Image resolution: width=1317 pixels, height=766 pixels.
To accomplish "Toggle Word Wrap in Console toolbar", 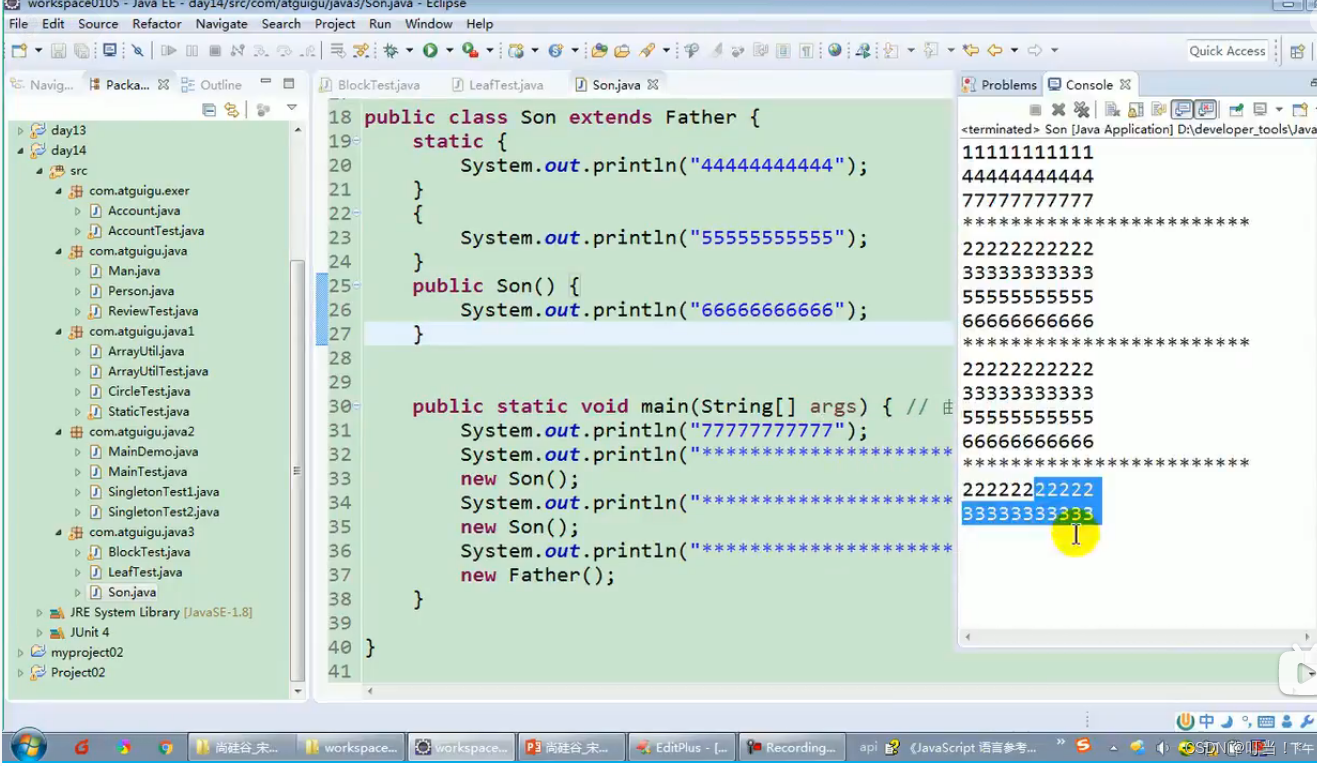I will tap(1159, 110).
